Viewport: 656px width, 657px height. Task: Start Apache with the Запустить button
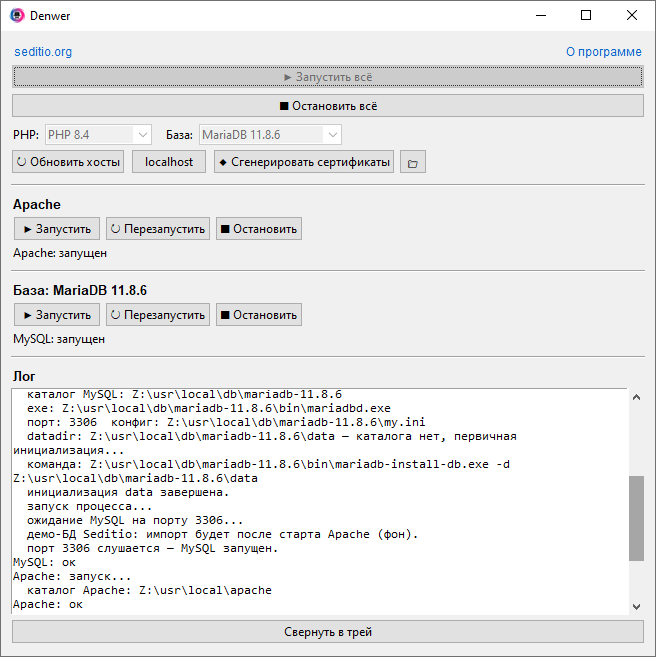[57, 229]
